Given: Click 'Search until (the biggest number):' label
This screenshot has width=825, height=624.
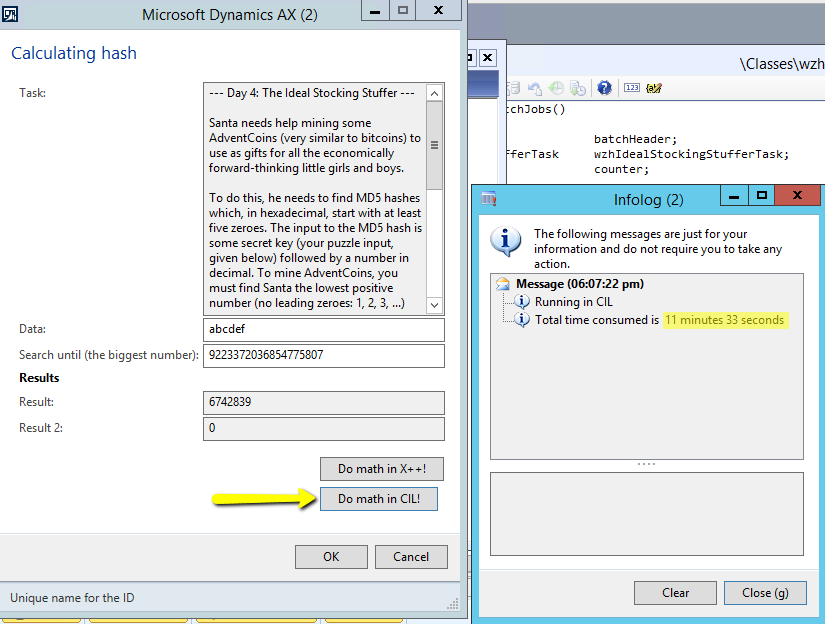Looking at the screenshot, I should point(109,355).
